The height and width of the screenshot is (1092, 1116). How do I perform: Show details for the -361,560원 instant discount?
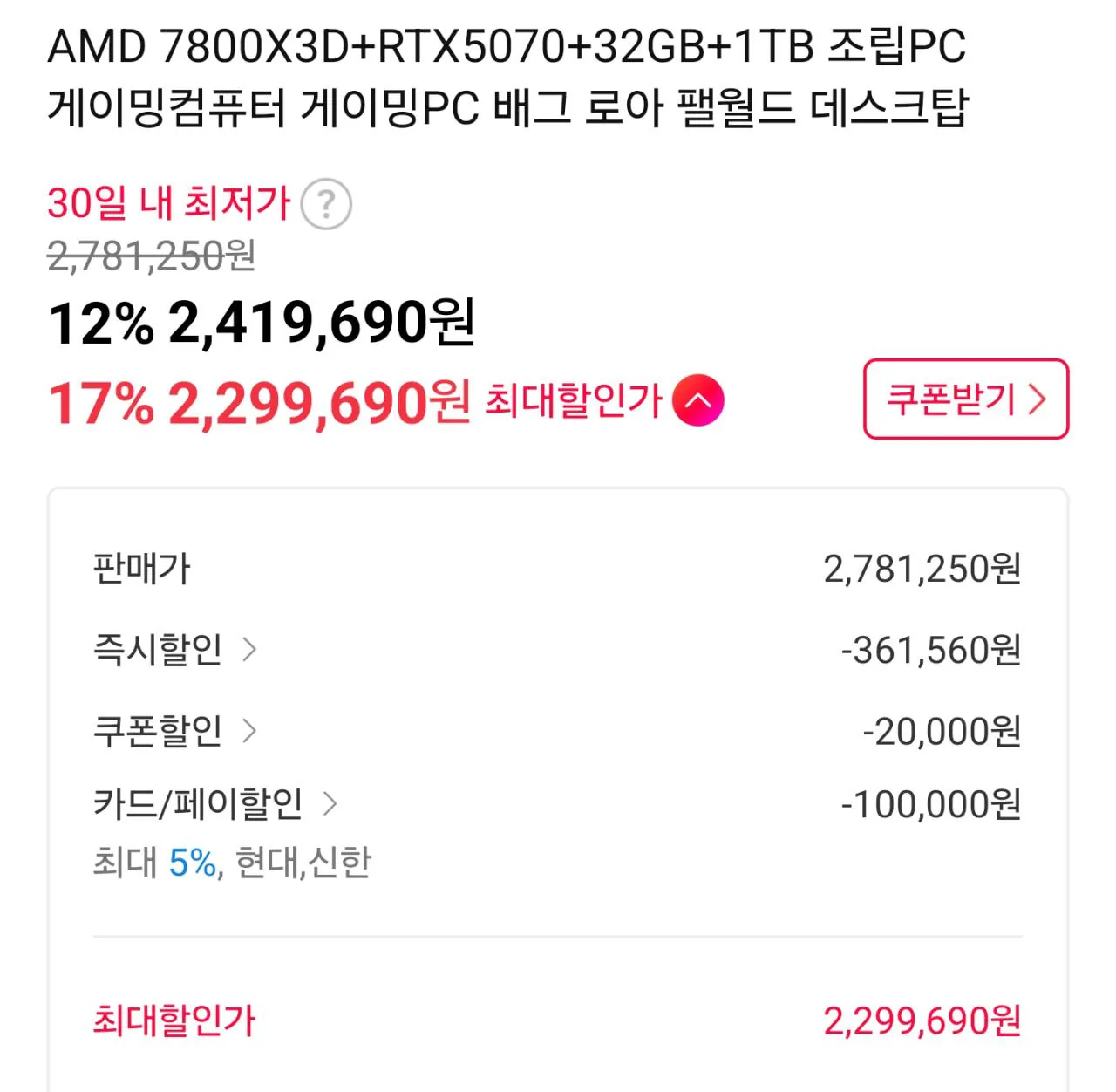click(253, 647)
